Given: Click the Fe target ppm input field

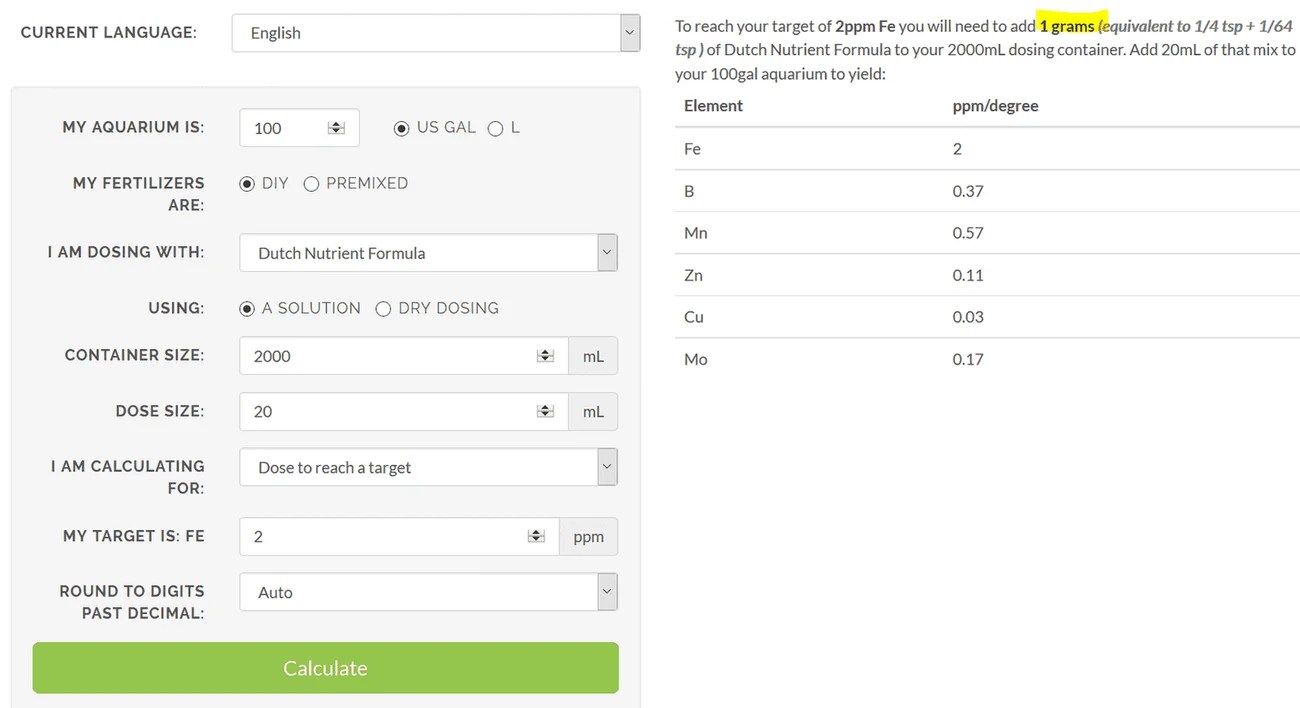Looking at the screenshot, I should pyautogui.click(x=399, y=536).
